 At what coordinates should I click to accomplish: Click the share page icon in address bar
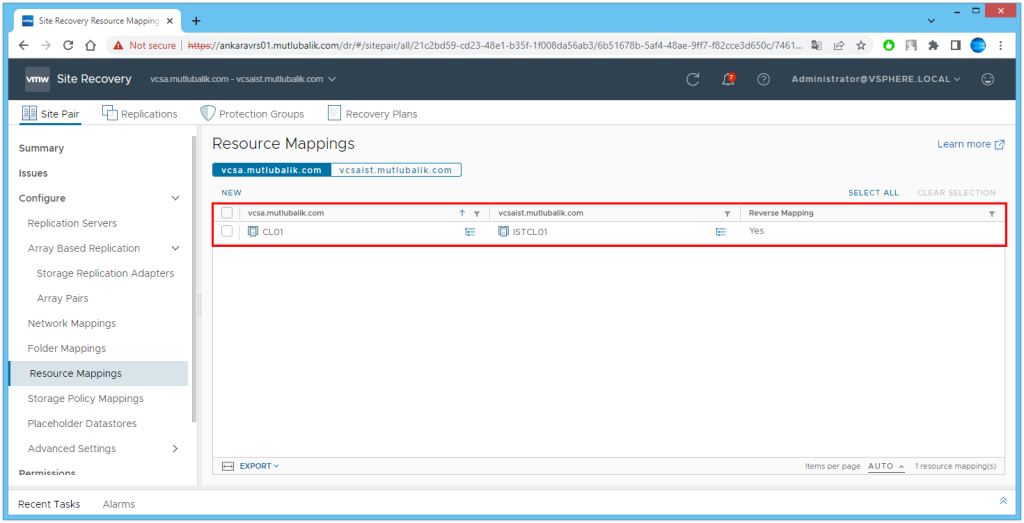pos(839,46)
